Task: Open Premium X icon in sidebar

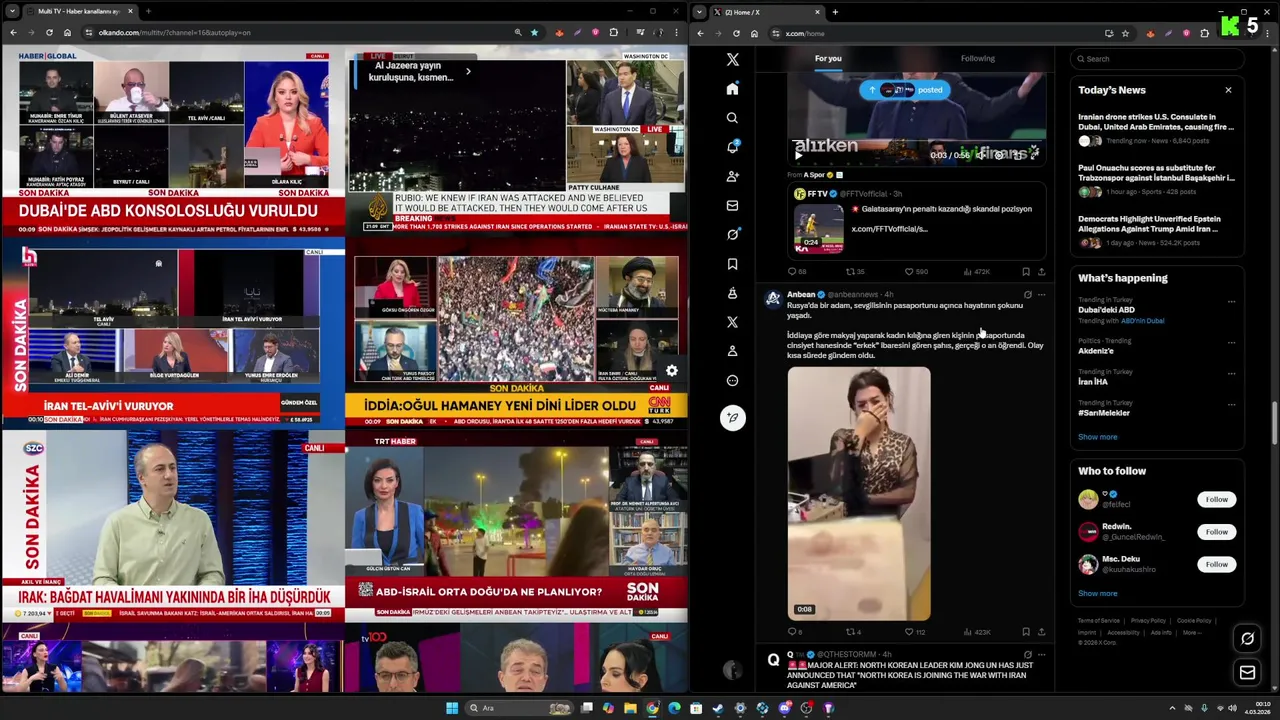Action: (732, 322)
